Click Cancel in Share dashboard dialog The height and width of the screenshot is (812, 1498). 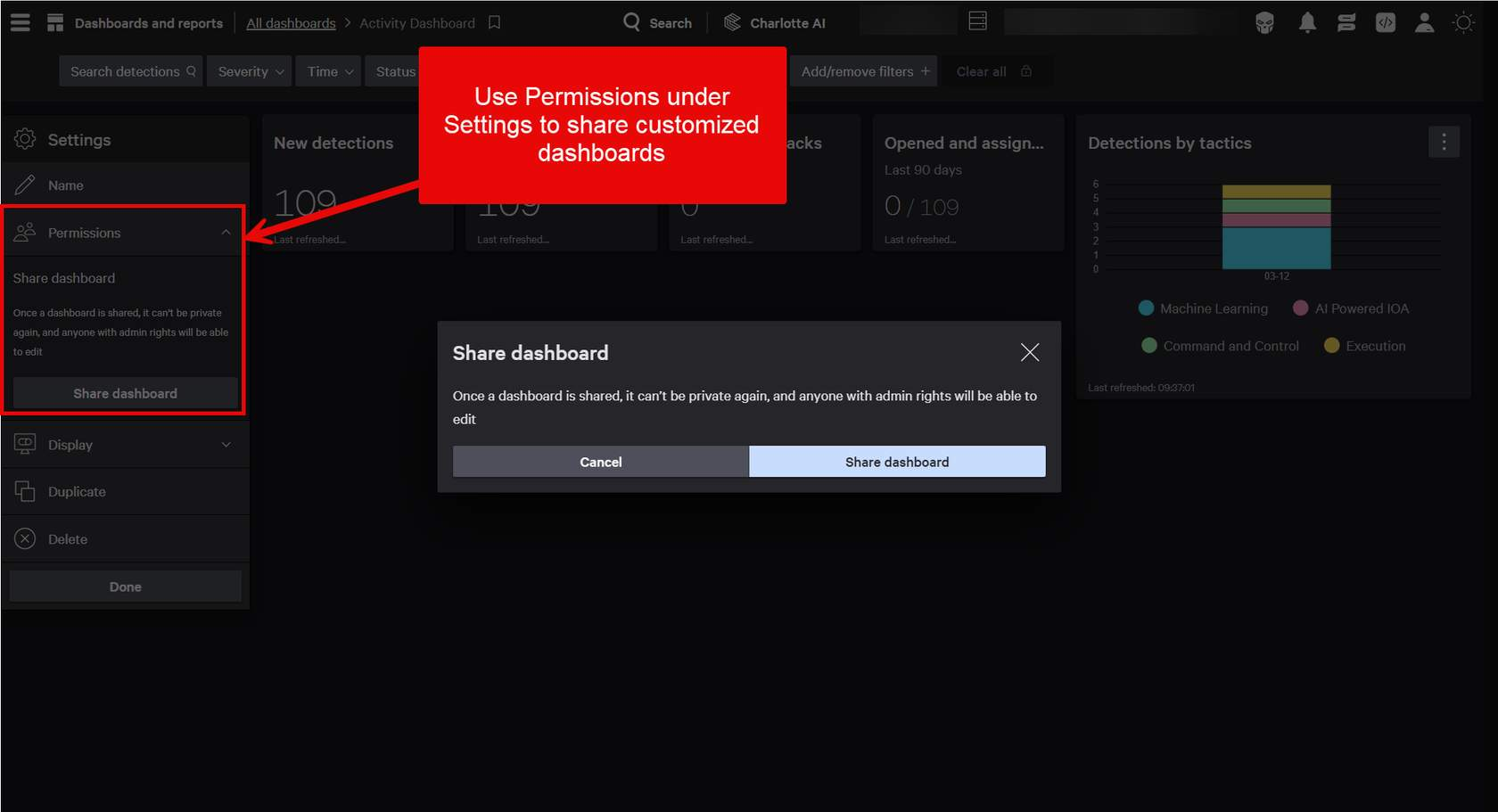pyautogui.click(x=600, y=462)
